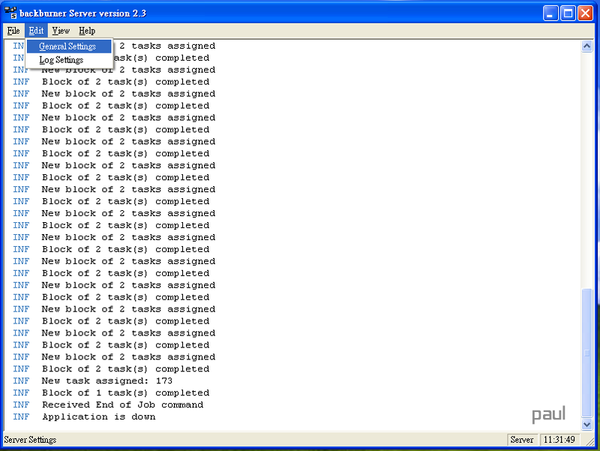The height and width of the screenshot is (451, 600).
Task: Click the 11:31:49 clock in status bar
Action: pos(559,440)
